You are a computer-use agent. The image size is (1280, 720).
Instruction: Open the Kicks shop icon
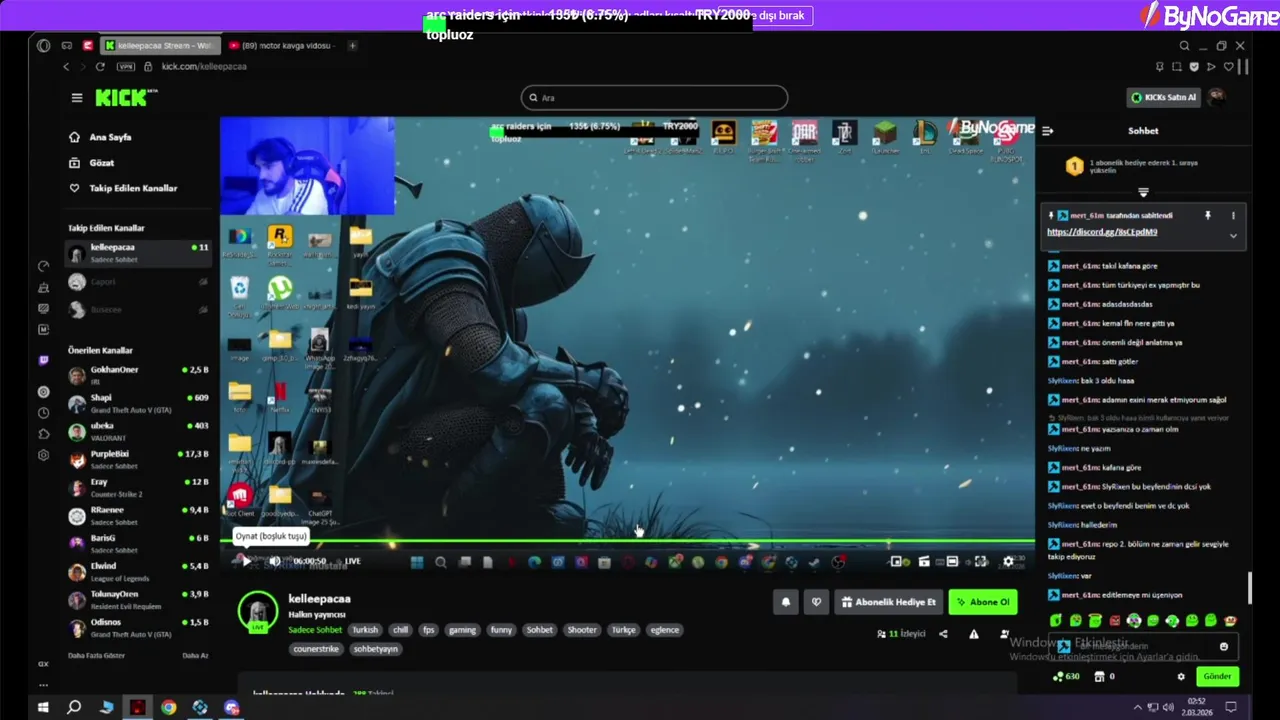pos(1099,677)
